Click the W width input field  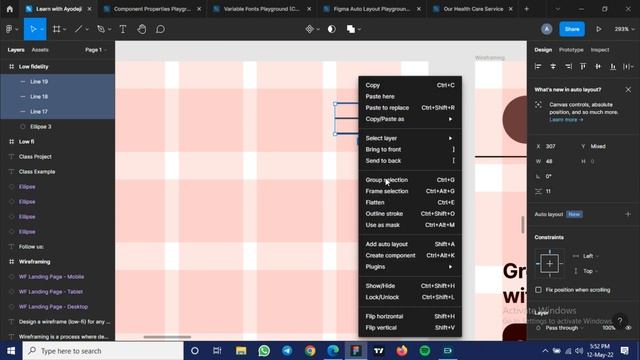[555, 161]
